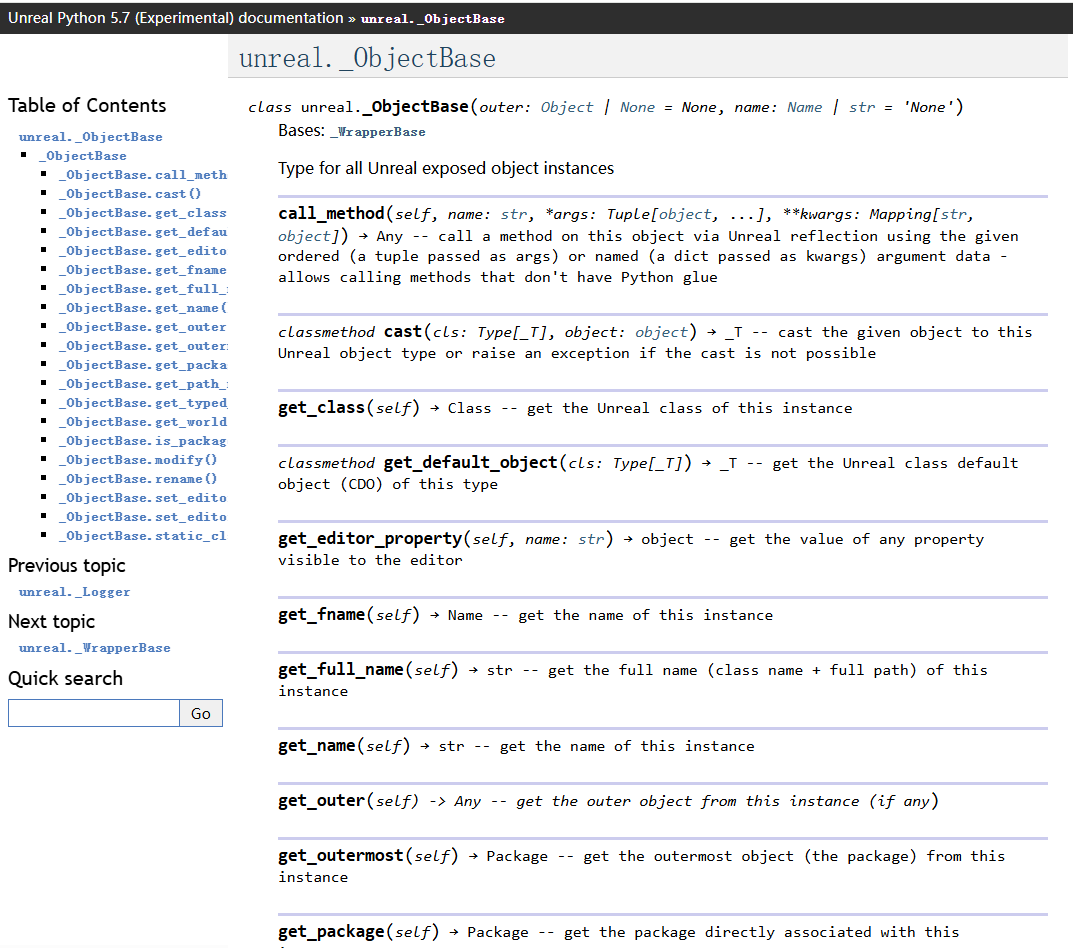Click call_method method name heading
The height and width of the screenshot is (948, 1073).
(x=331, y=214)
